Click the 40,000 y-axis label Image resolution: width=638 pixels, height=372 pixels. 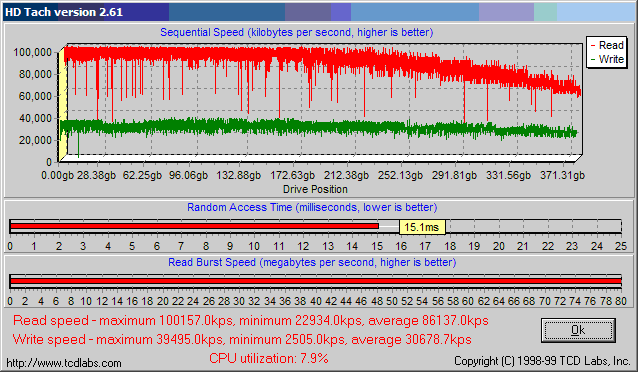pyautogui.click(x=35, y=118)
